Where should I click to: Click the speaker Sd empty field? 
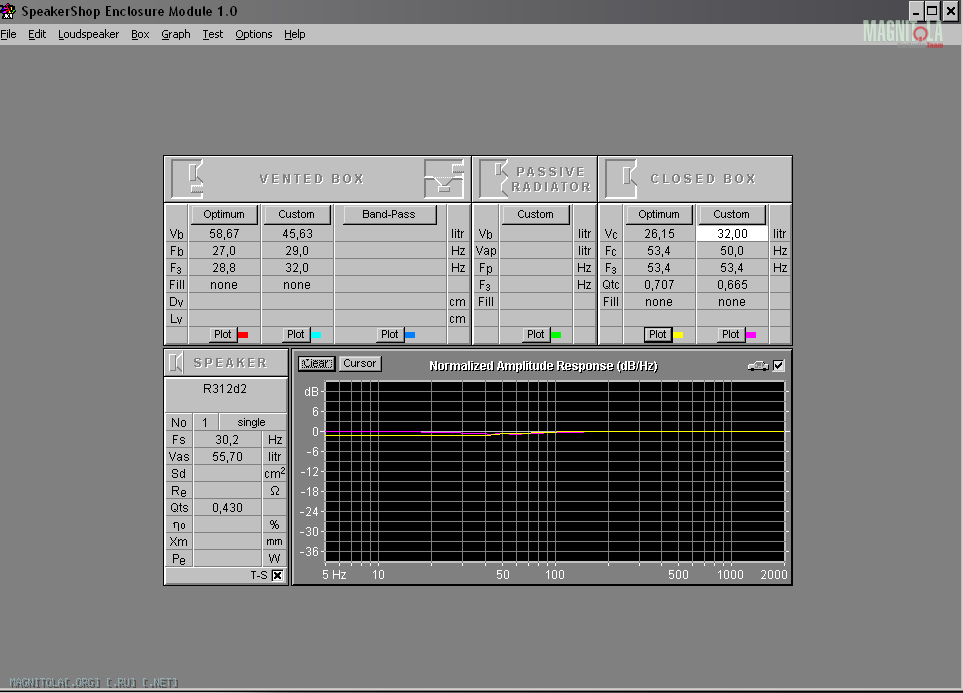click(x=227, y=474)
